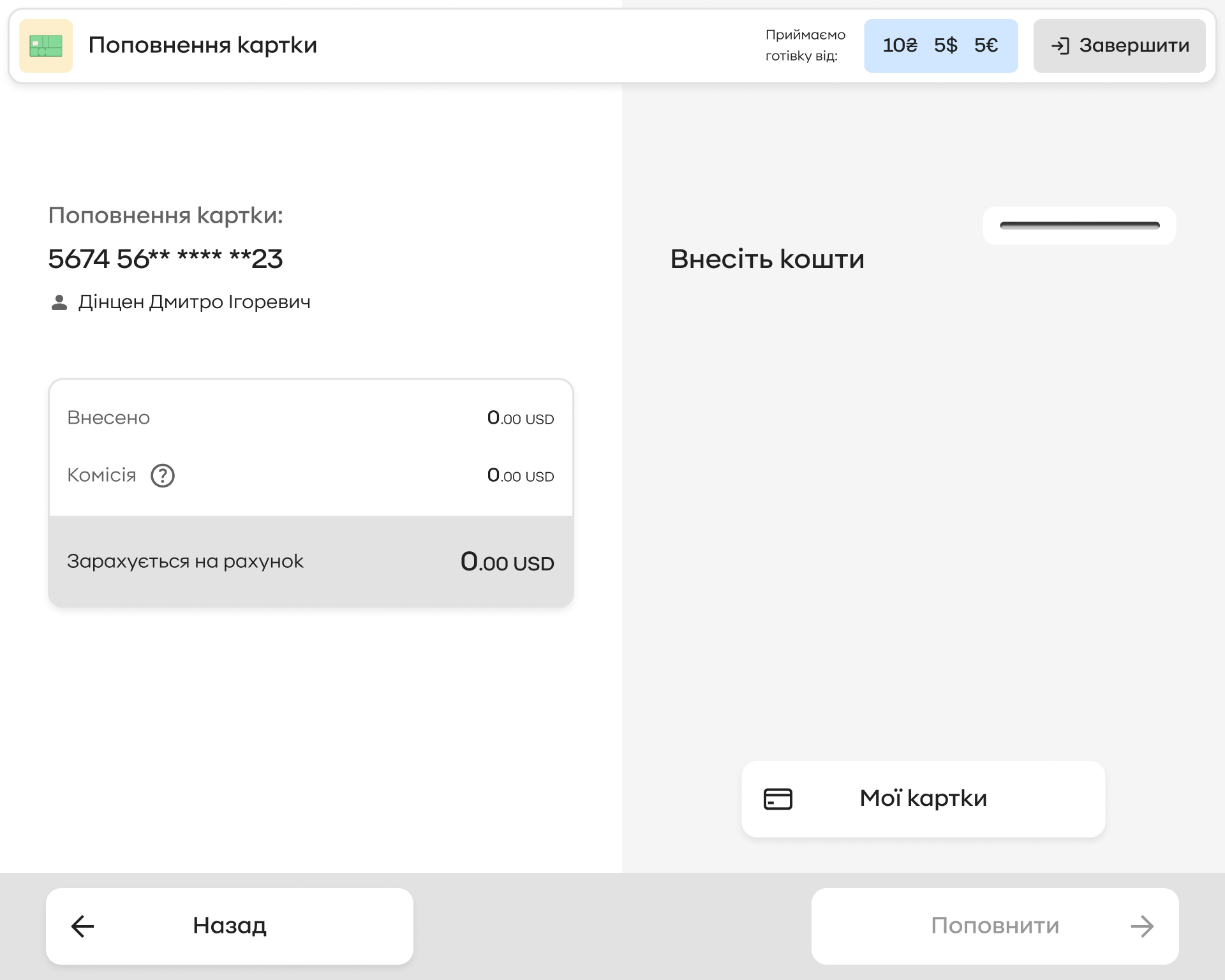1225x980 pixels.
Task: Click the exit icon in Завершити button
Action: coord(1060,46)
